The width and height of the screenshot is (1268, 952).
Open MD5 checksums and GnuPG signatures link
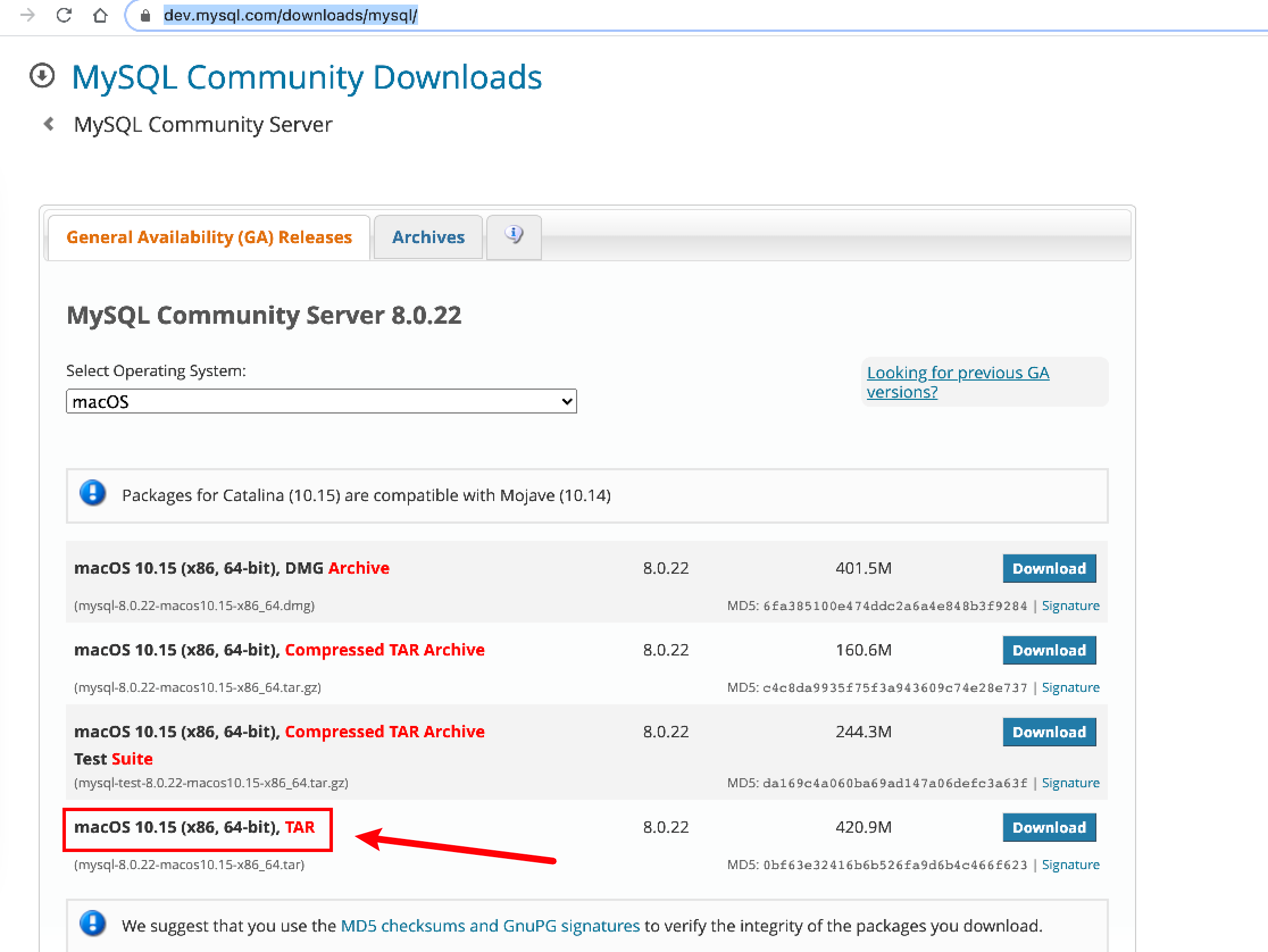tap(490, 926)
